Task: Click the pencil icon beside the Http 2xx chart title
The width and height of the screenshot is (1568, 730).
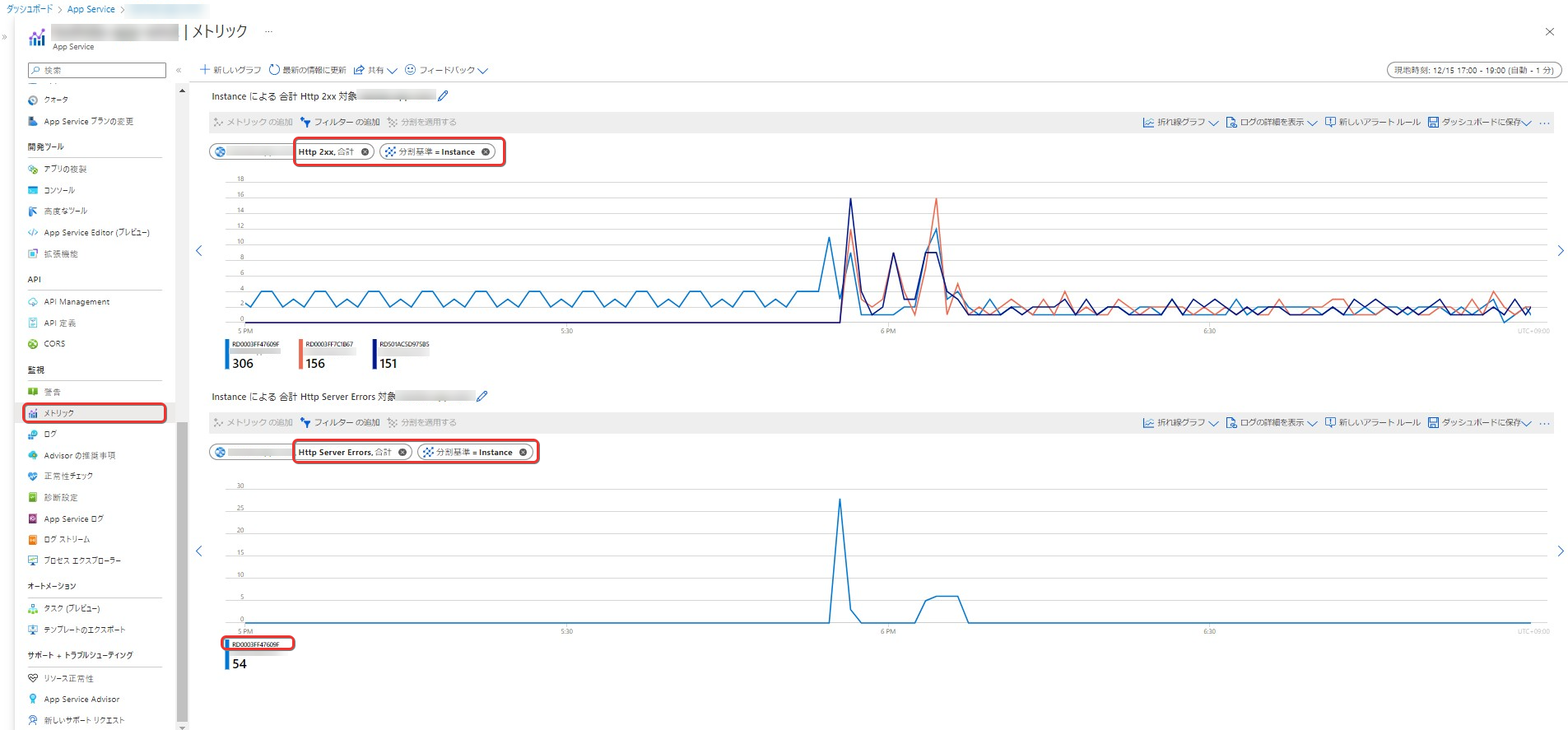Action: click(x=443, y=96)
